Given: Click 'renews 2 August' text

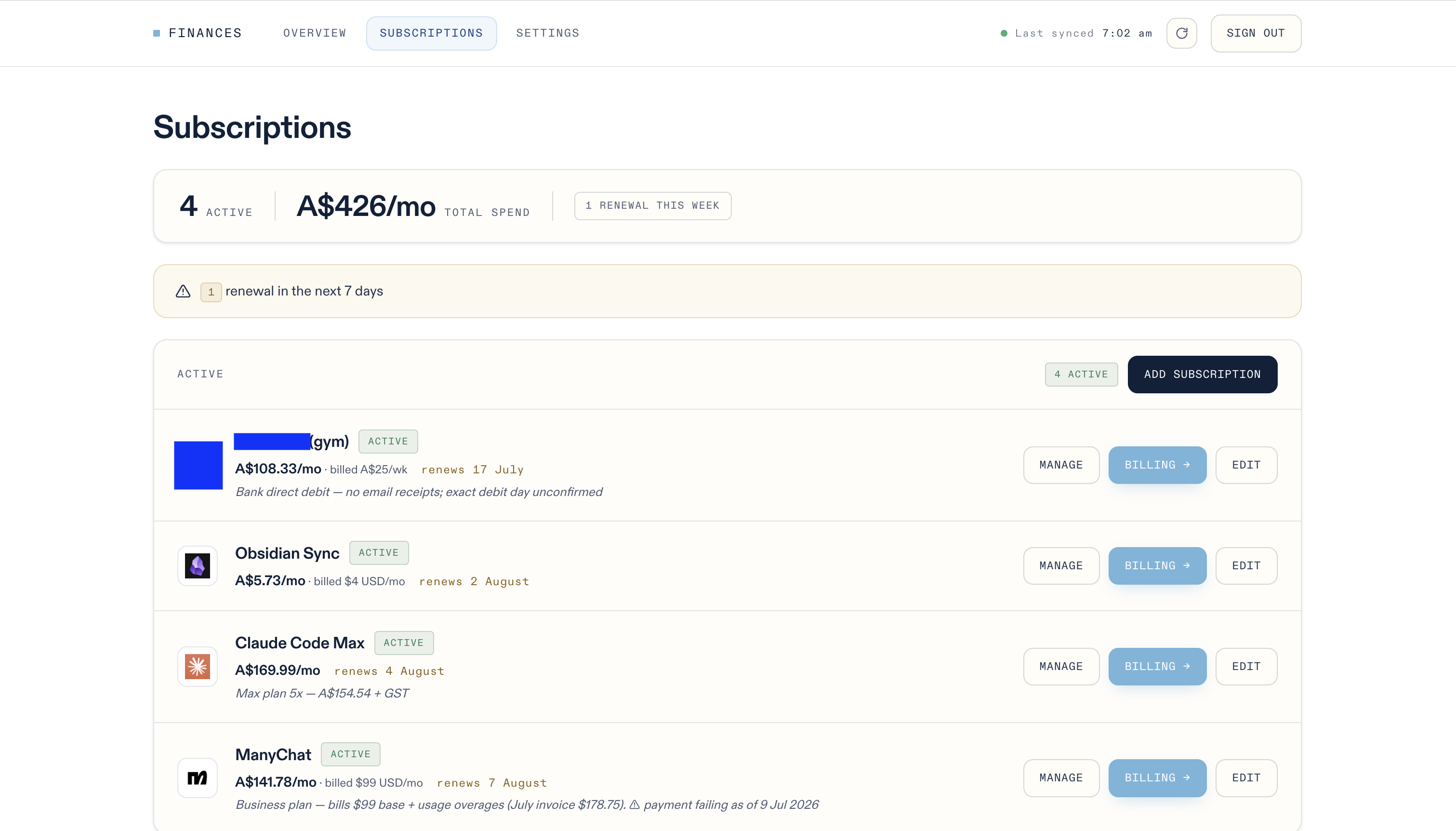Looking at the screenshot, I should [x=475, y=582].
